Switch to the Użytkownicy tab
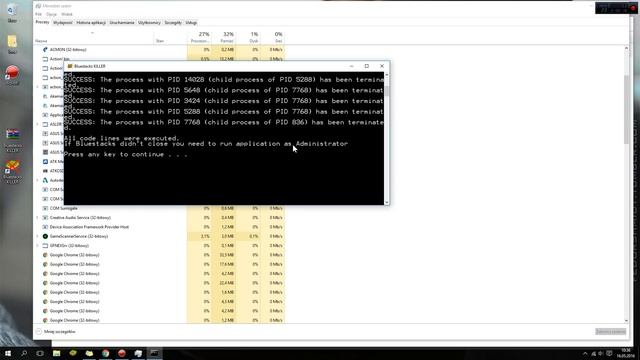This screenshot has height=360, width=640. pyautogui.click(x=149, y=23)
